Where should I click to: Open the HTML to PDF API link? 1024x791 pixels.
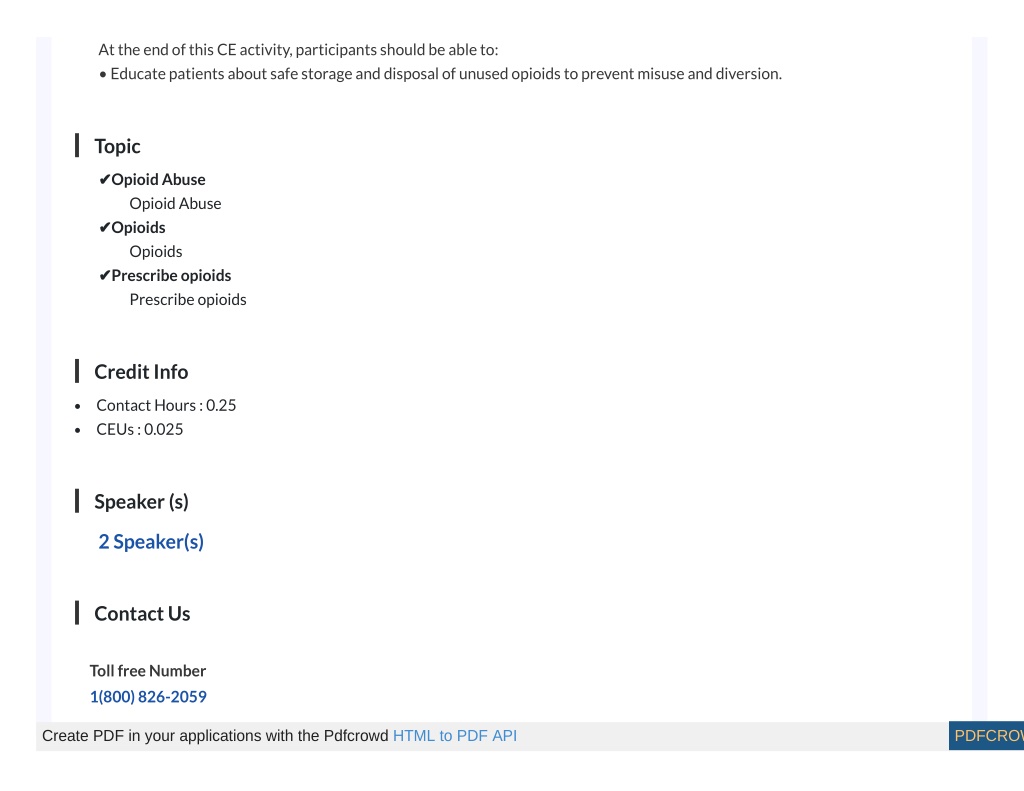(x=455, y=736)
